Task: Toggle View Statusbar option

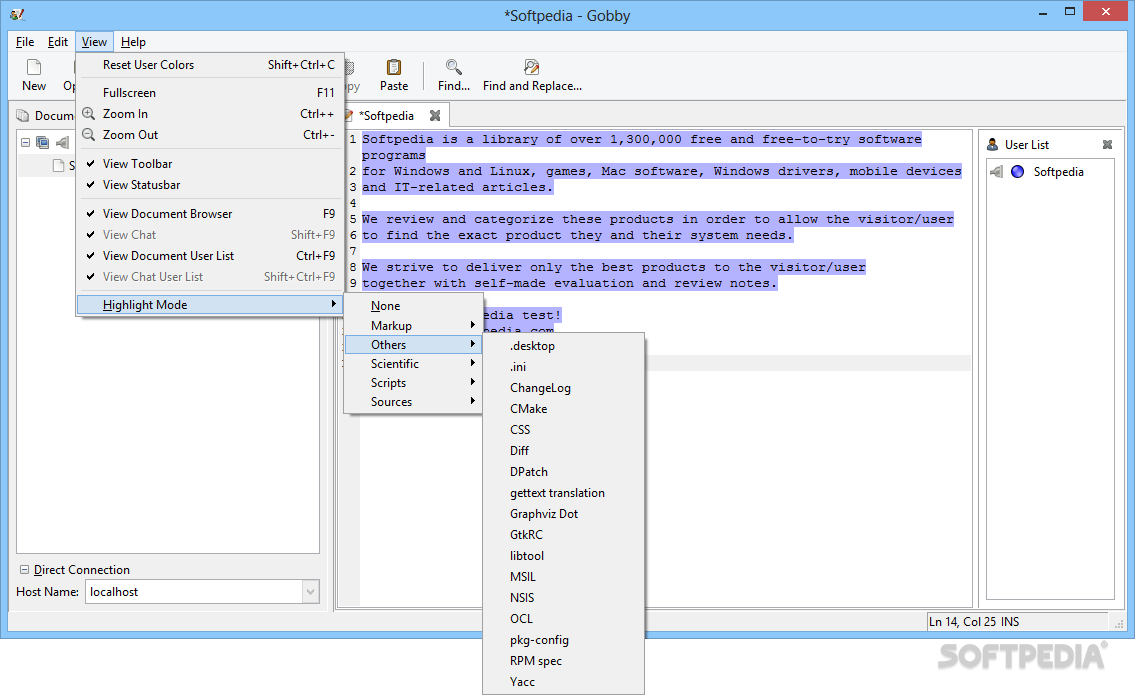Action: [210, 185]
